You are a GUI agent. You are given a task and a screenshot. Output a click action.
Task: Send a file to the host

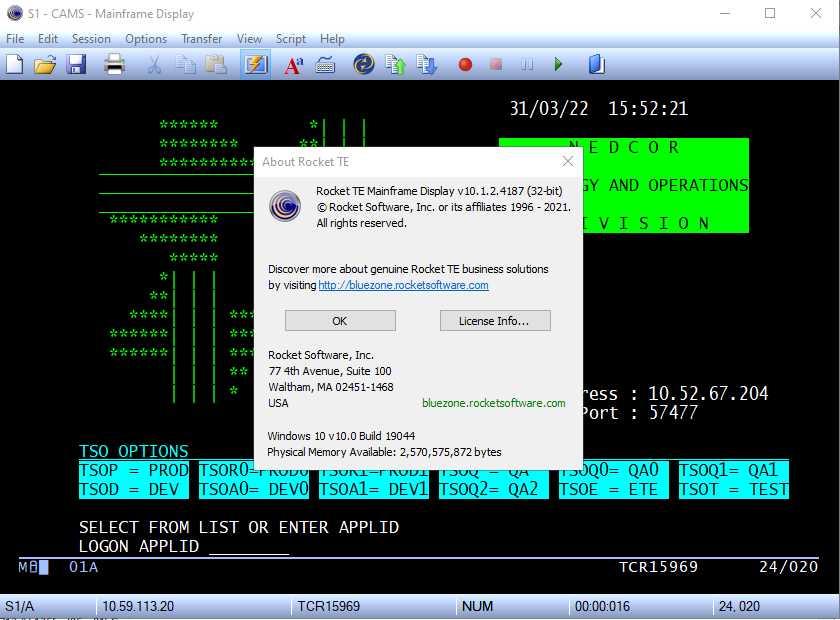[394, 64]
